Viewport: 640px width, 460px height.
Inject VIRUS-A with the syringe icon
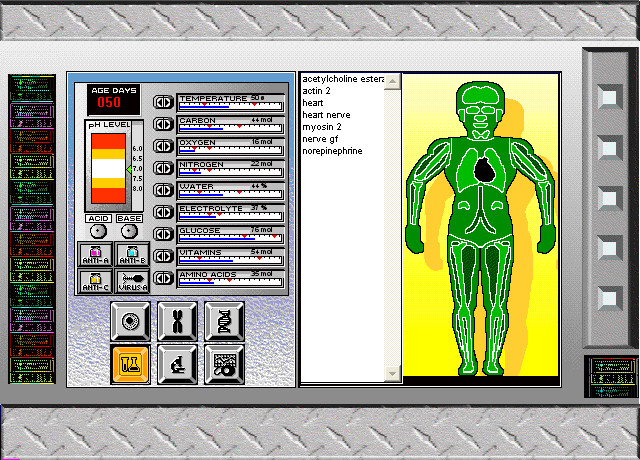tap(132, 281)
